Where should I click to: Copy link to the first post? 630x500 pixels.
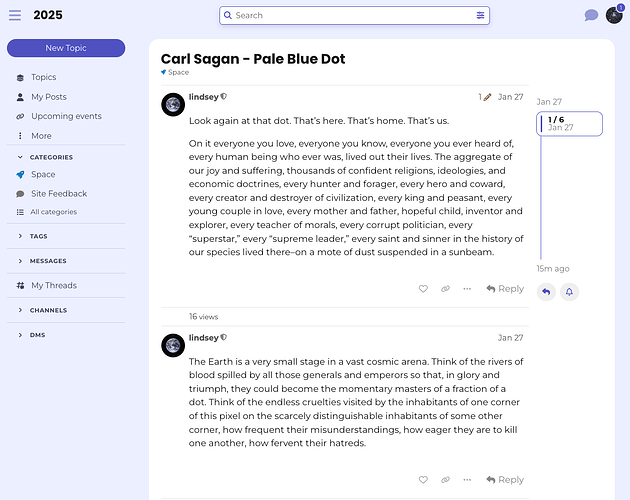pyautogui.click(x=445, y=289)
